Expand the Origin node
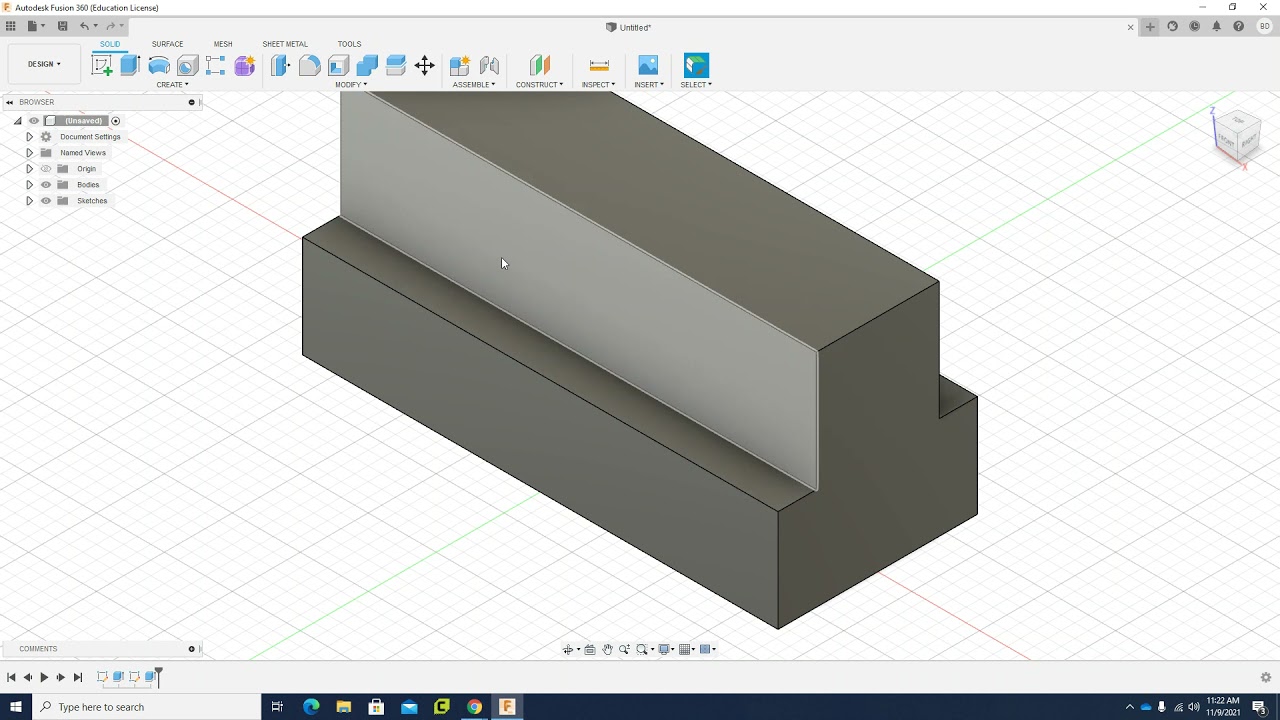 click(x=29, y=169)
